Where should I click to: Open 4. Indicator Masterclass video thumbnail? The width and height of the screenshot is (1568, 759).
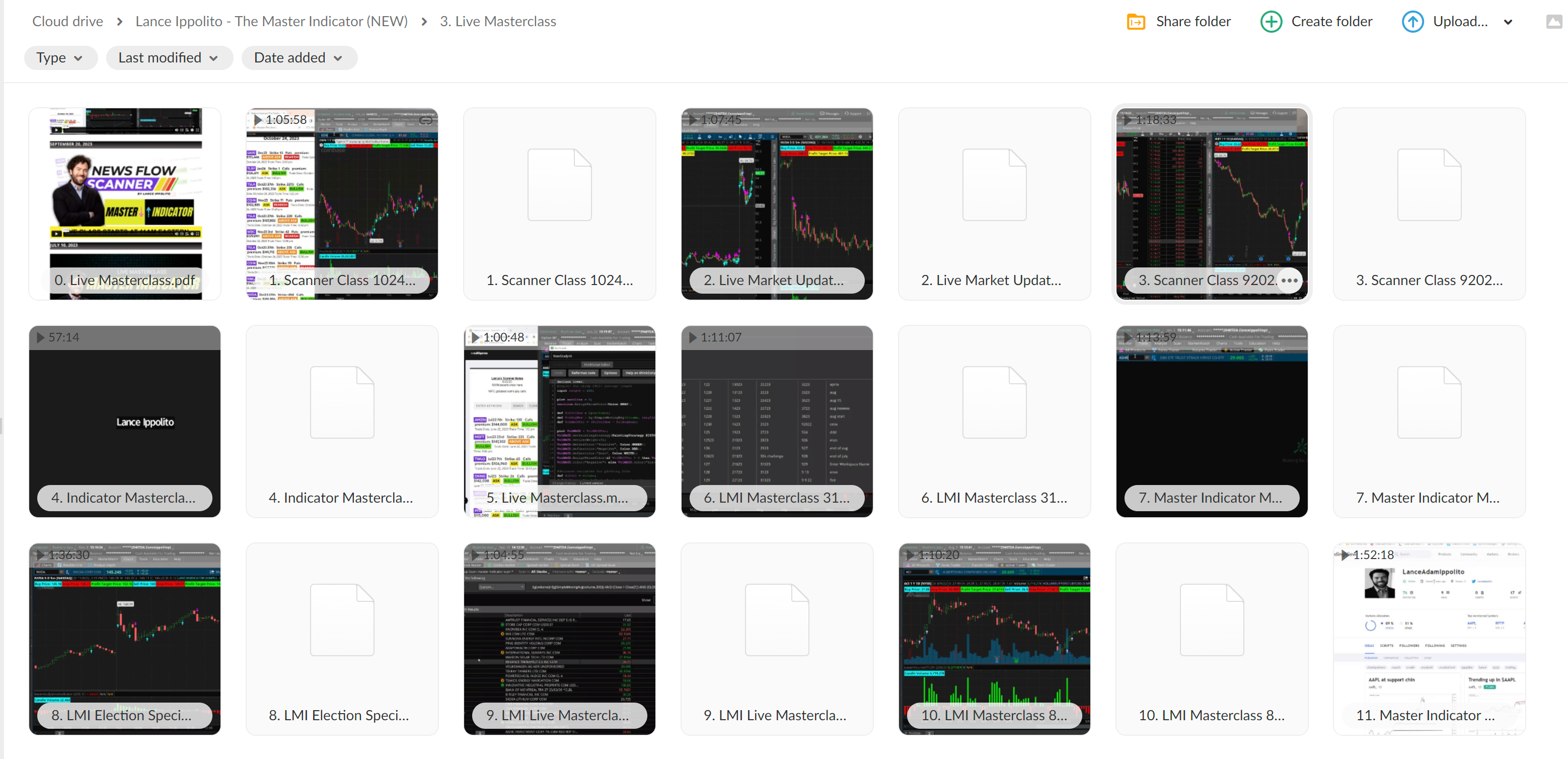tap(125, 422)
